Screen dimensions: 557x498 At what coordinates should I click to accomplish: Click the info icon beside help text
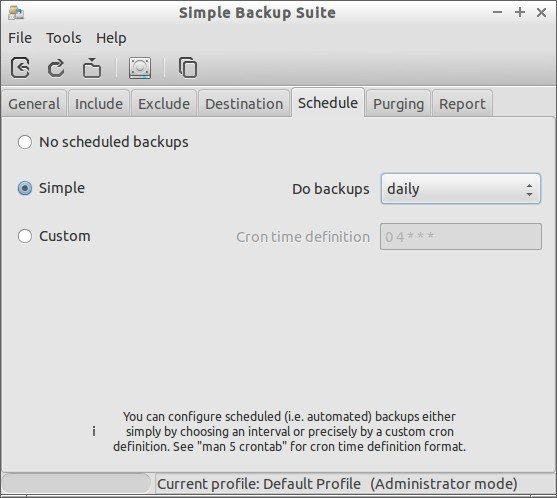94,431
